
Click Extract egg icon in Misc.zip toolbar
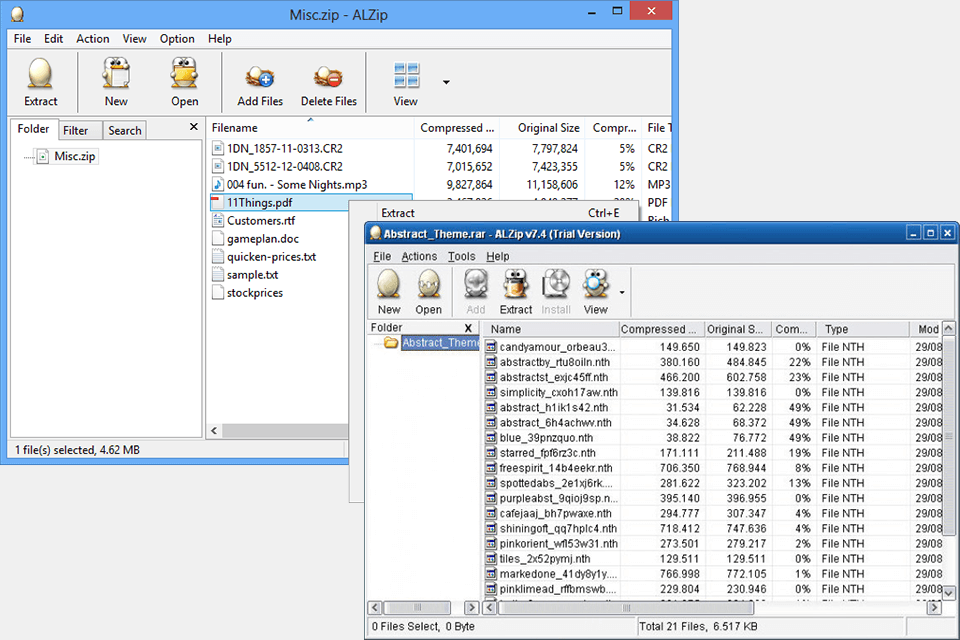click(40, 73)
